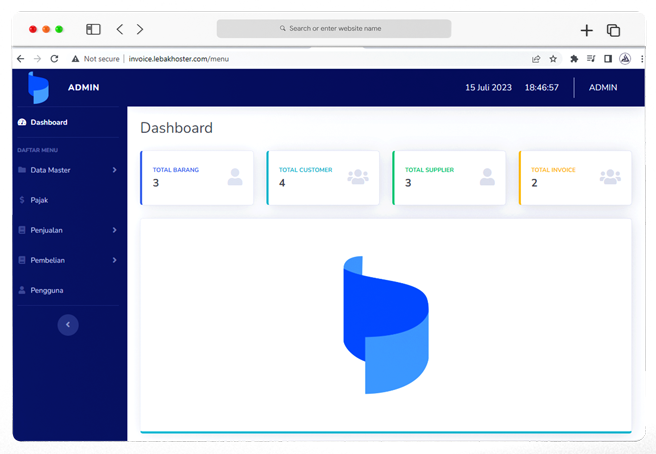
Task: Collapse the sidebar with the round arrow button
Action: (68, 325)
